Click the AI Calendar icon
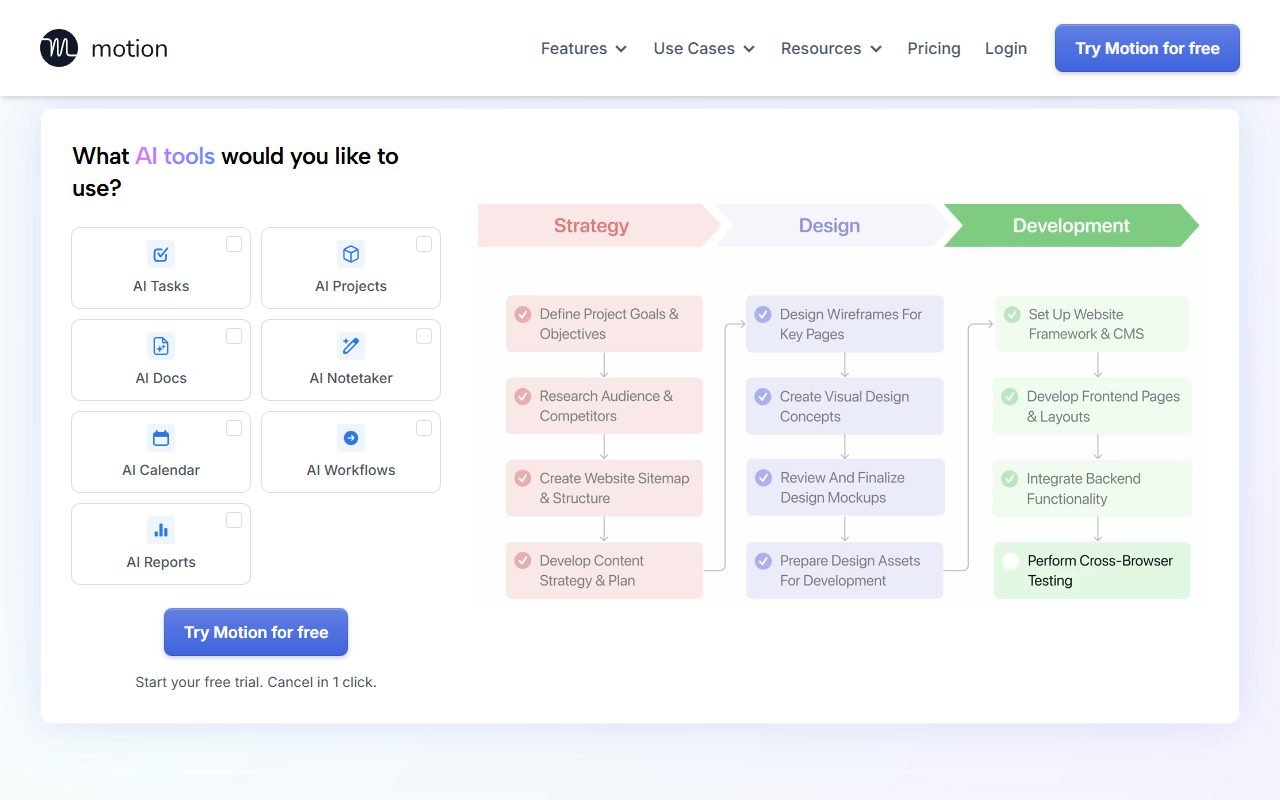This screenshot has width=1280, height=800. point(161,438)
